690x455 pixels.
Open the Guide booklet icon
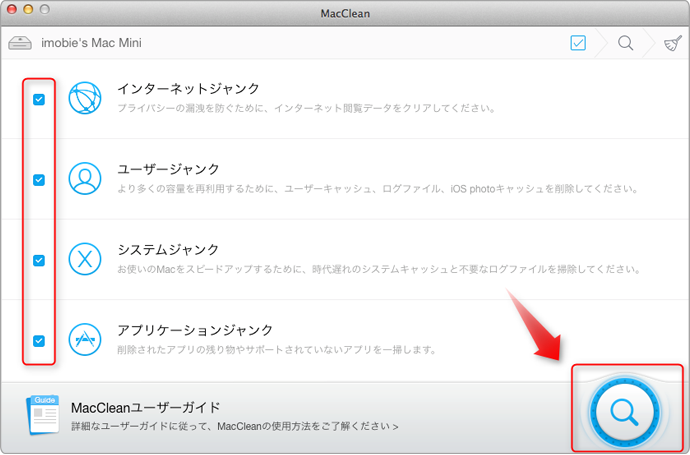pyautogui.click(x=43, y=415)
